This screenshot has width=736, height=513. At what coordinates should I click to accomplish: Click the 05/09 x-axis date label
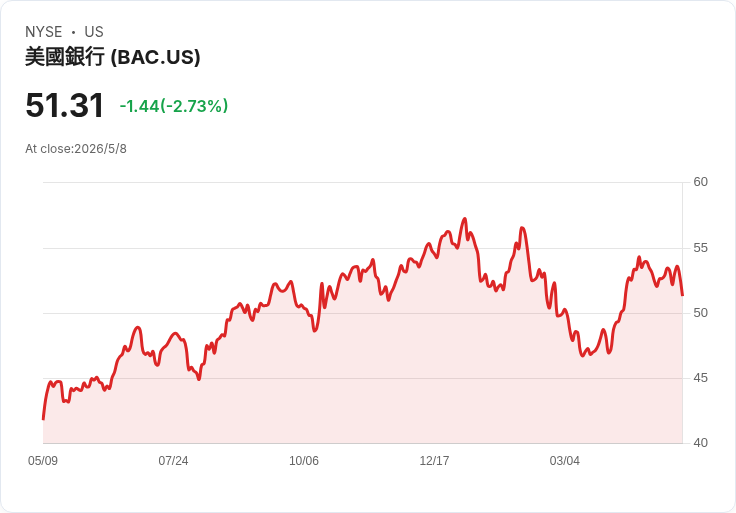coord(43,460)
